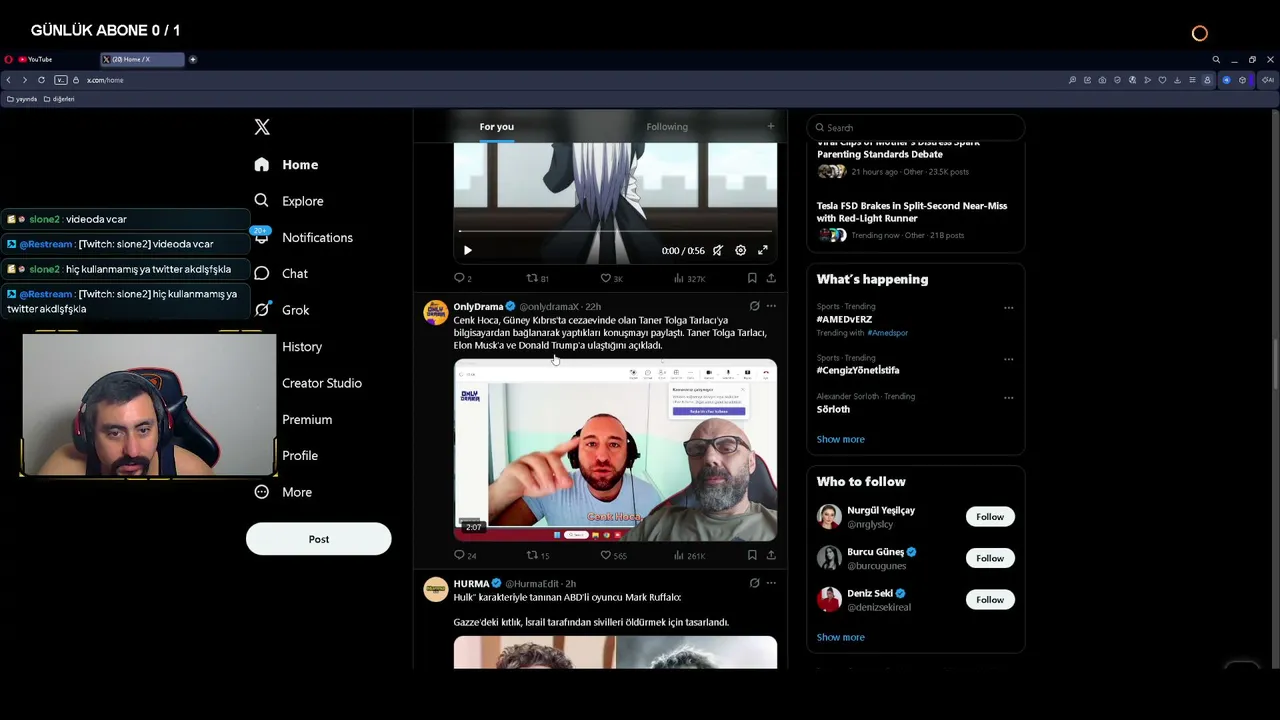Open browser downloads icon
The image size is (1280, 720).
tap(1177, 80)
